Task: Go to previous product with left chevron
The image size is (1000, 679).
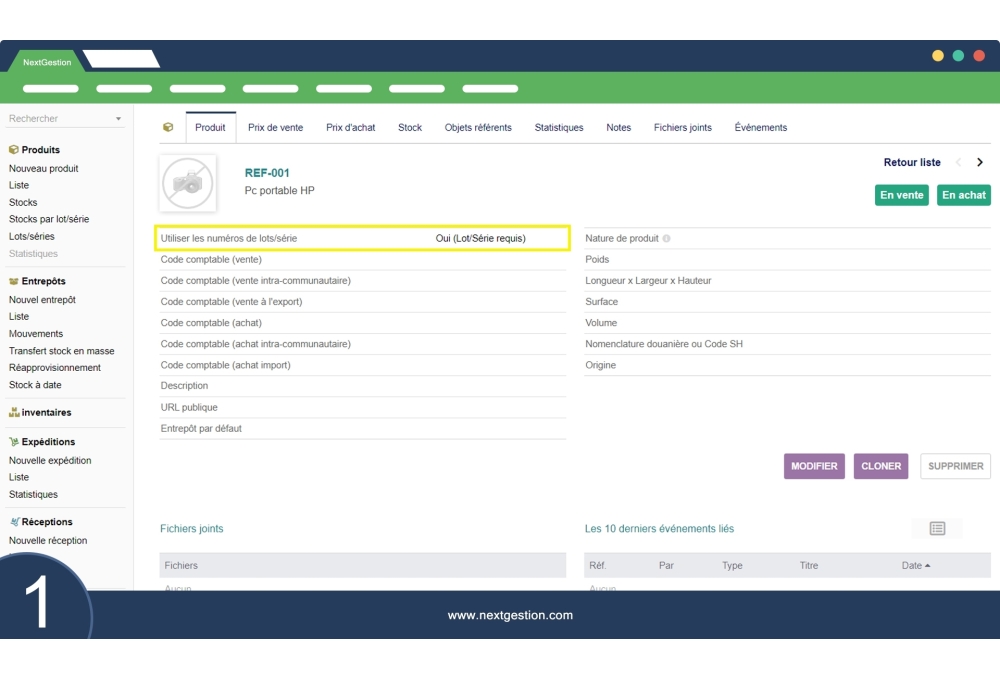Action: (x=958, y=163)
